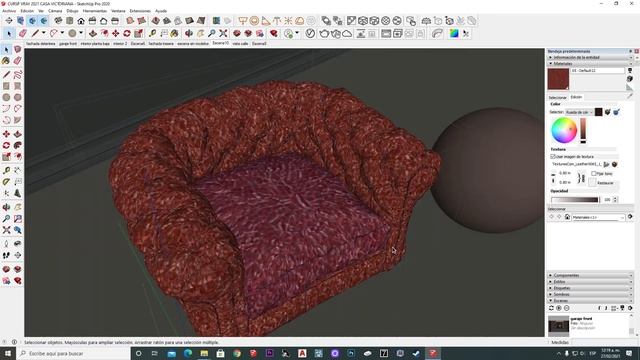
Task: Select the Tape Measure in left toolbar
Action: (x=6, y=170)
